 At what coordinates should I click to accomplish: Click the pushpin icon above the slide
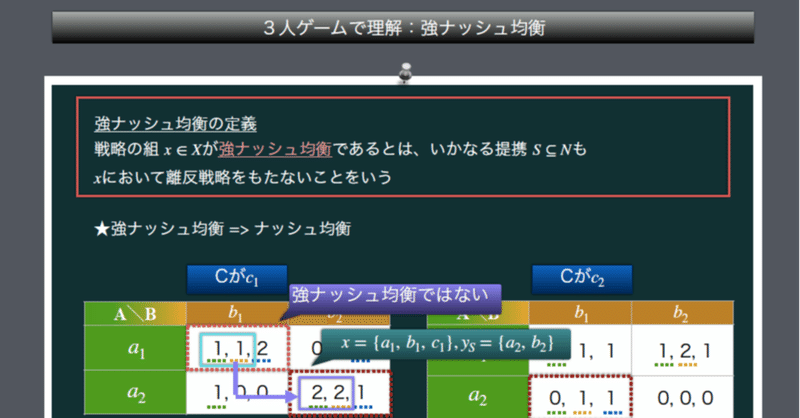(x=405, y=72)
